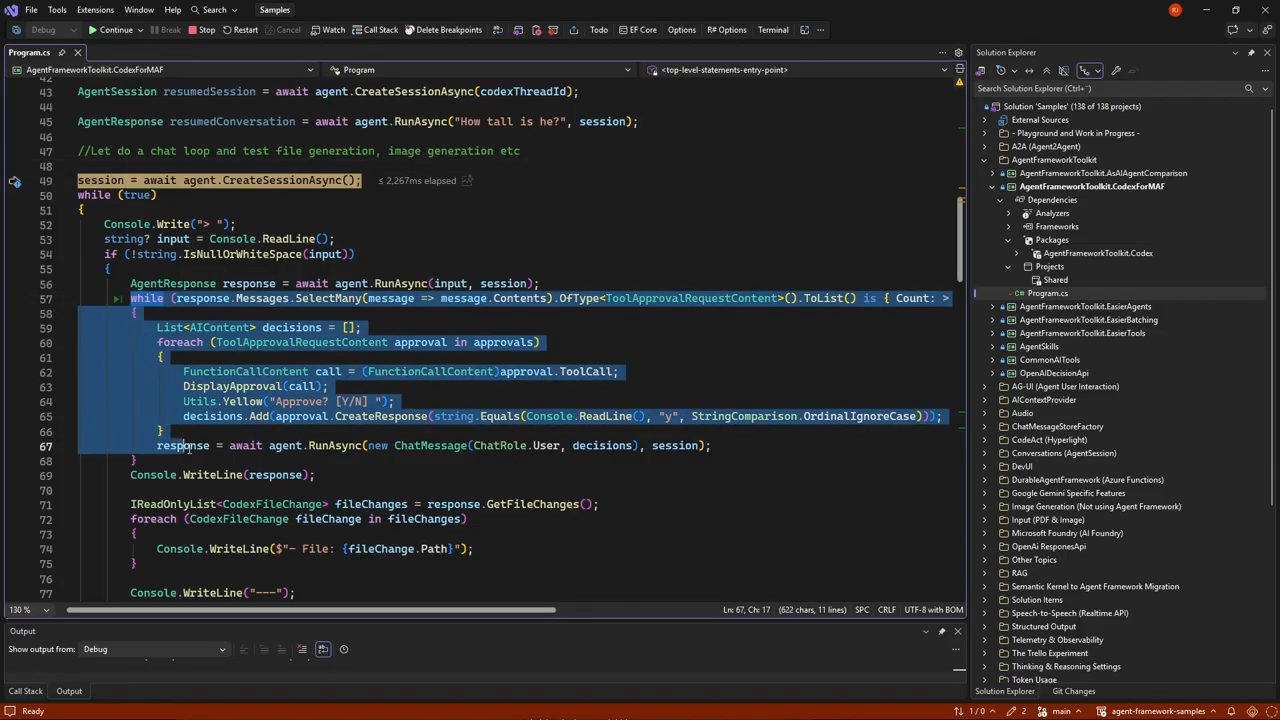Switch to the Call Stack bottom tab
1280x720 pixels.
click(26, 691)
